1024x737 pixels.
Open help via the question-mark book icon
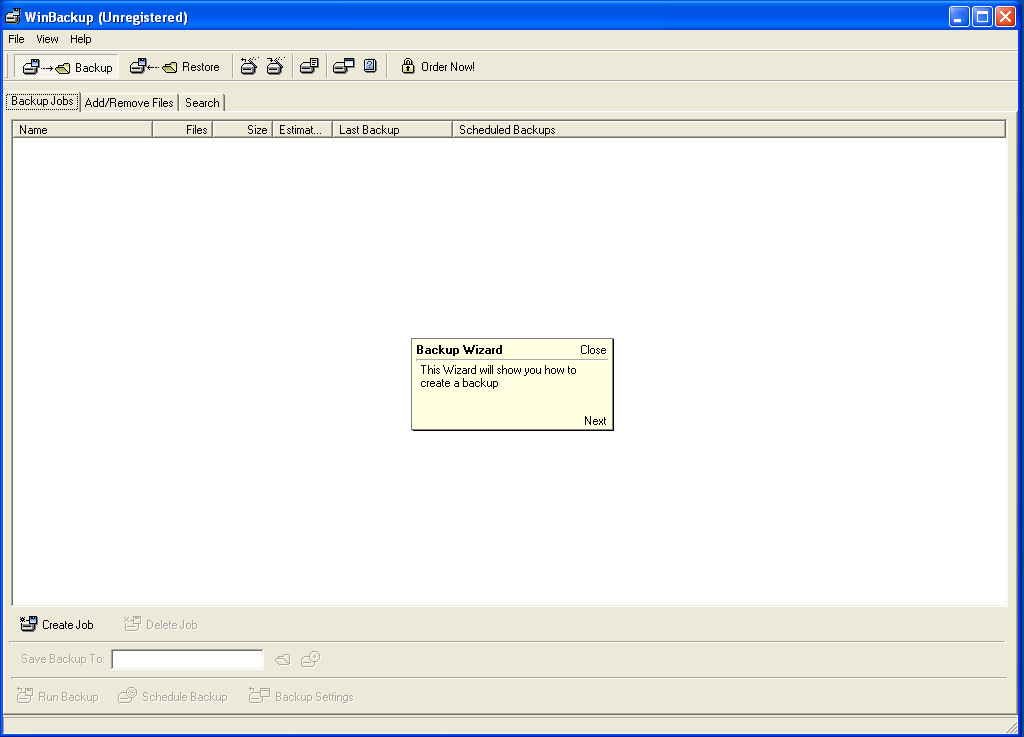tap(370, 66)
